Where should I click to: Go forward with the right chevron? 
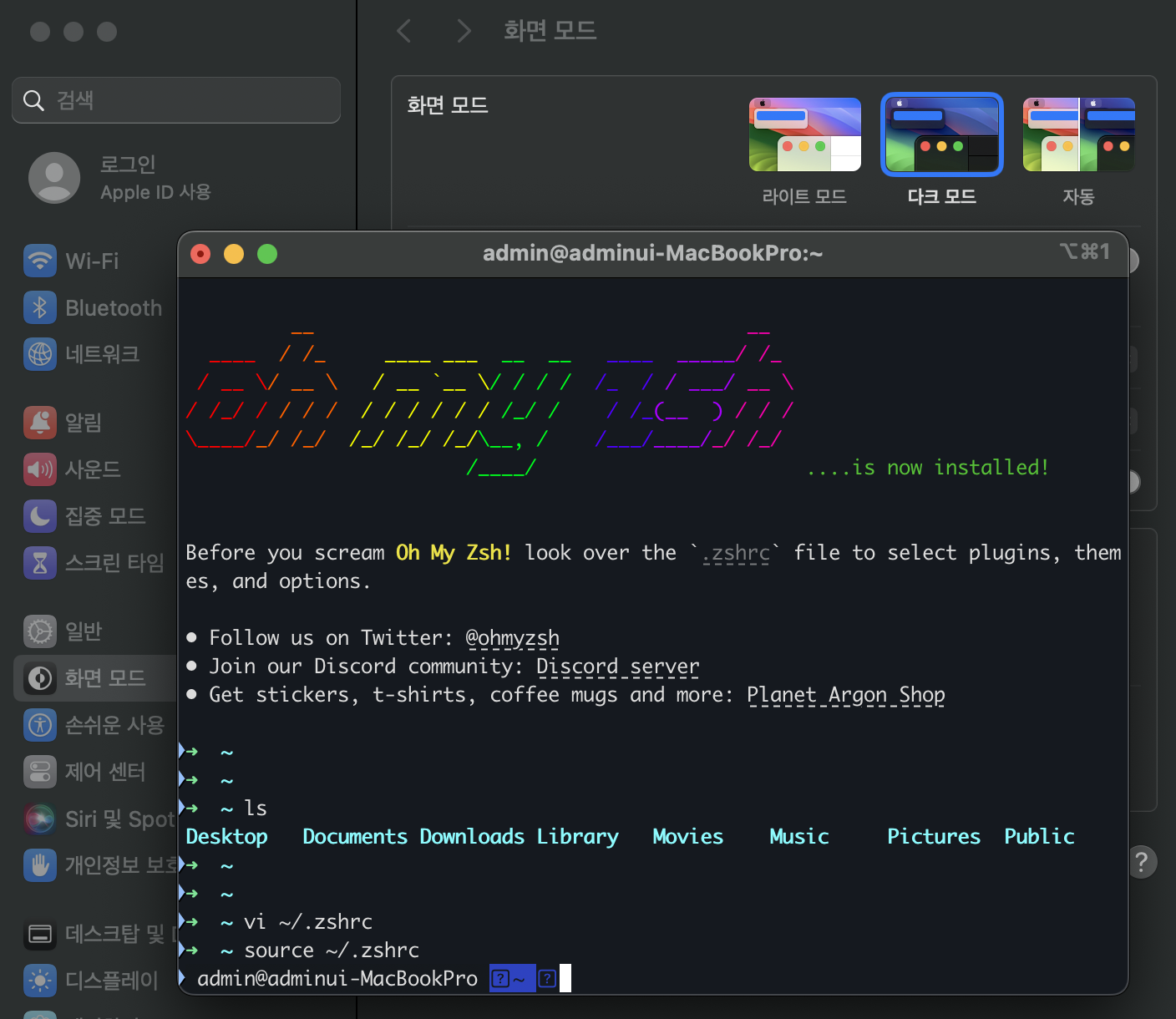[x=464, y=32]
